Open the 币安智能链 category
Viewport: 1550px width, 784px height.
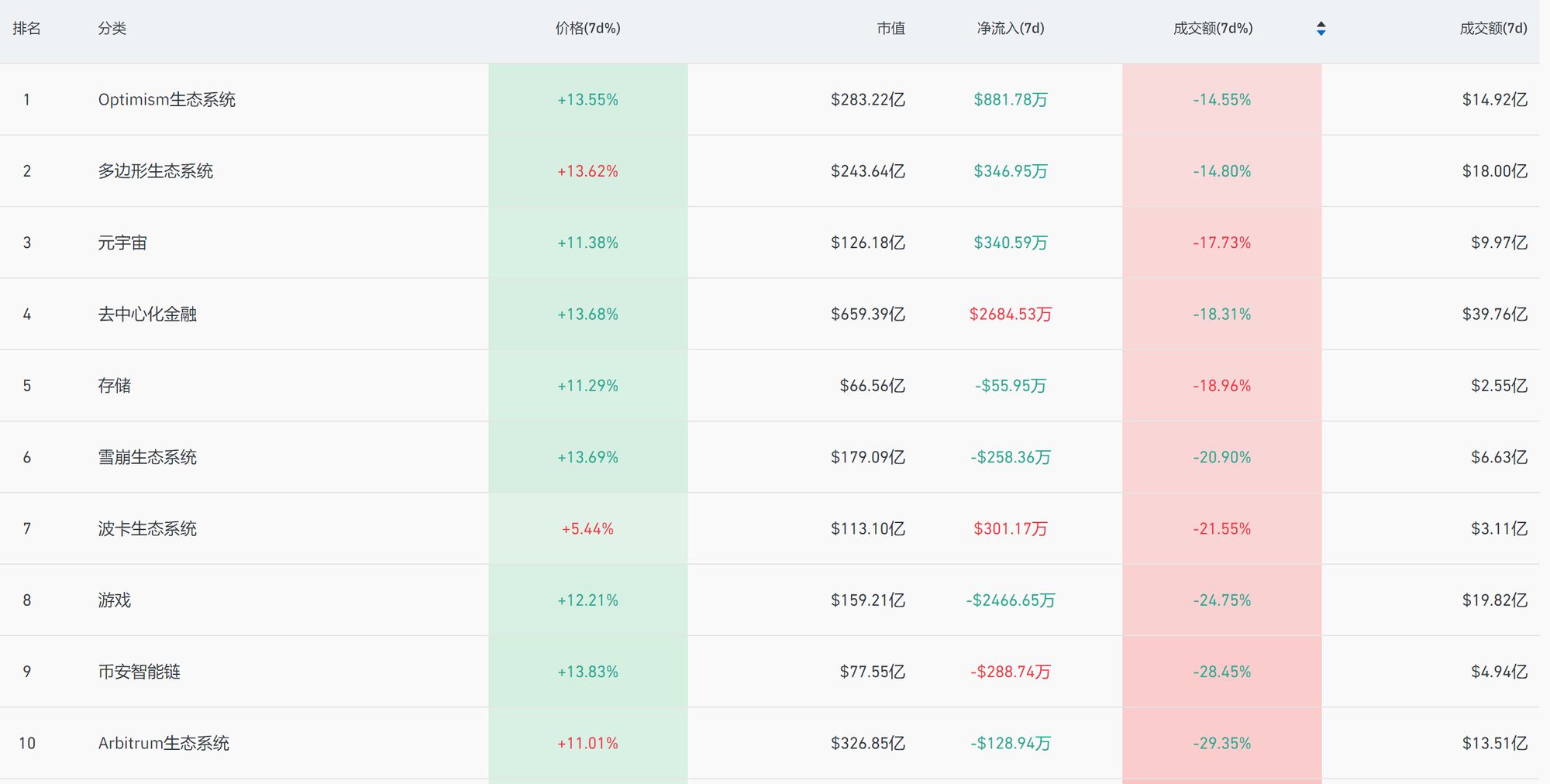click(139, 672)
